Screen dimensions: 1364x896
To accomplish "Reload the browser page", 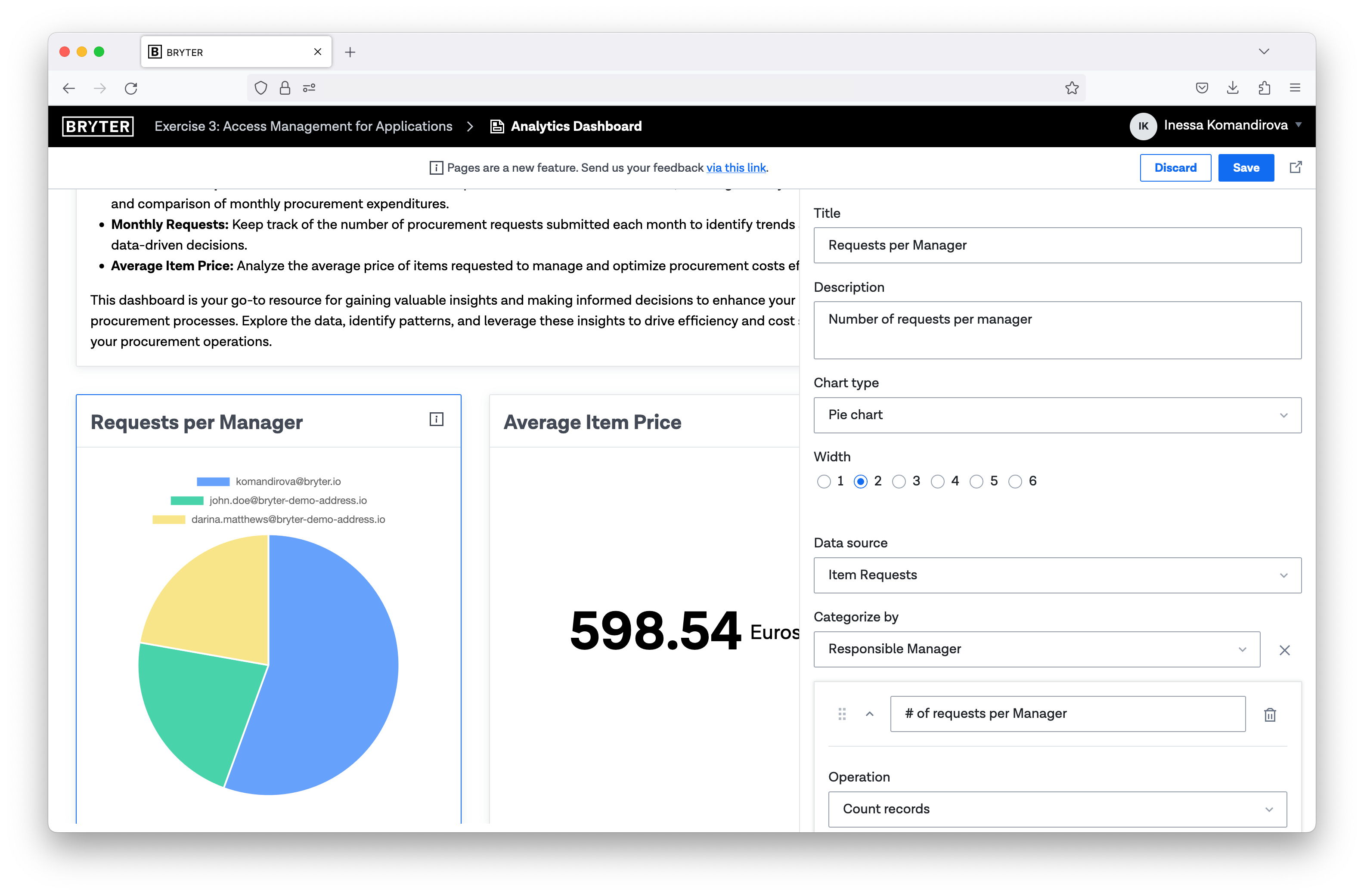I will tap(131, 88).
